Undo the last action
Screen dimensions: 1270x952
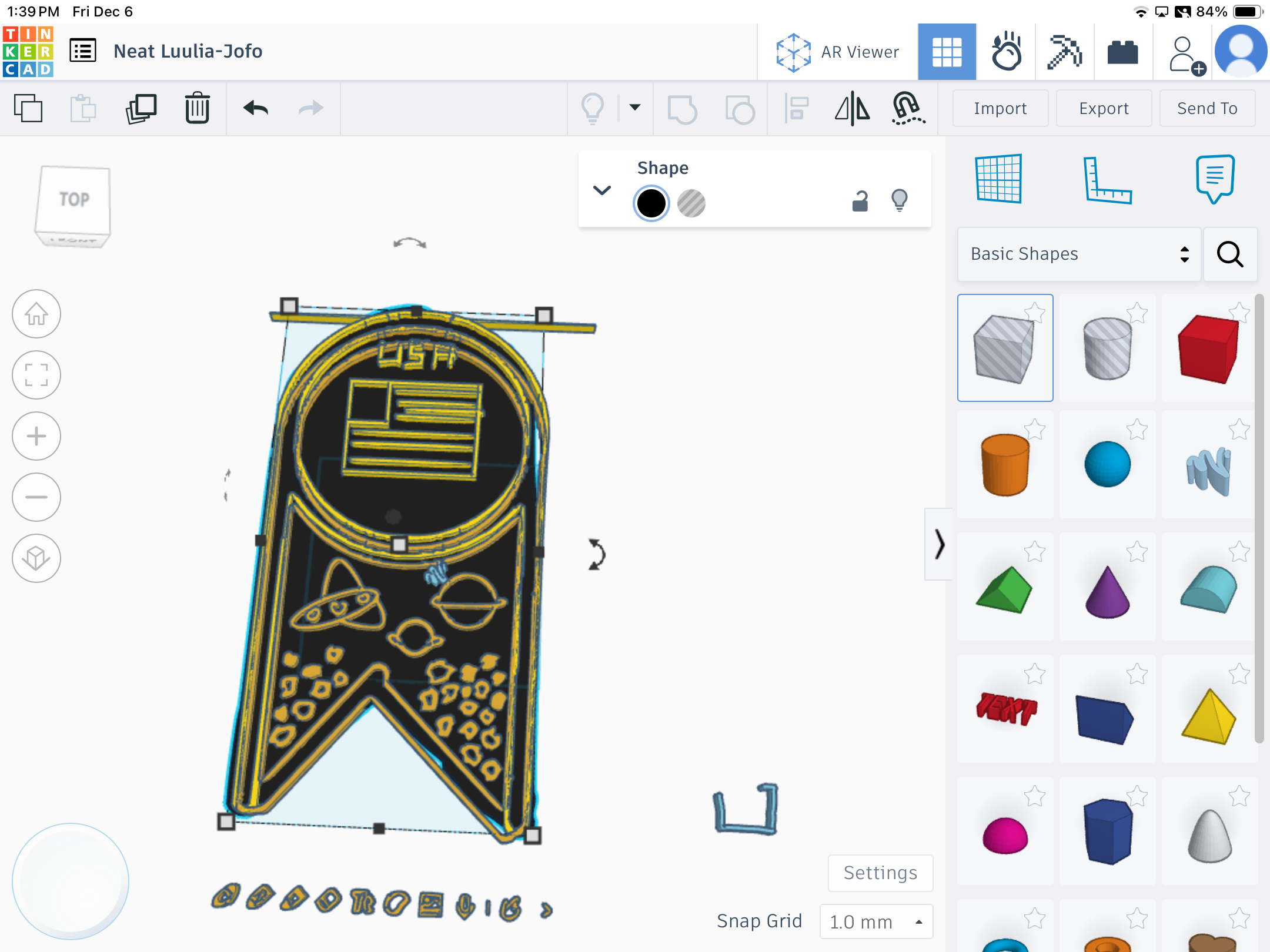[256, 108]
